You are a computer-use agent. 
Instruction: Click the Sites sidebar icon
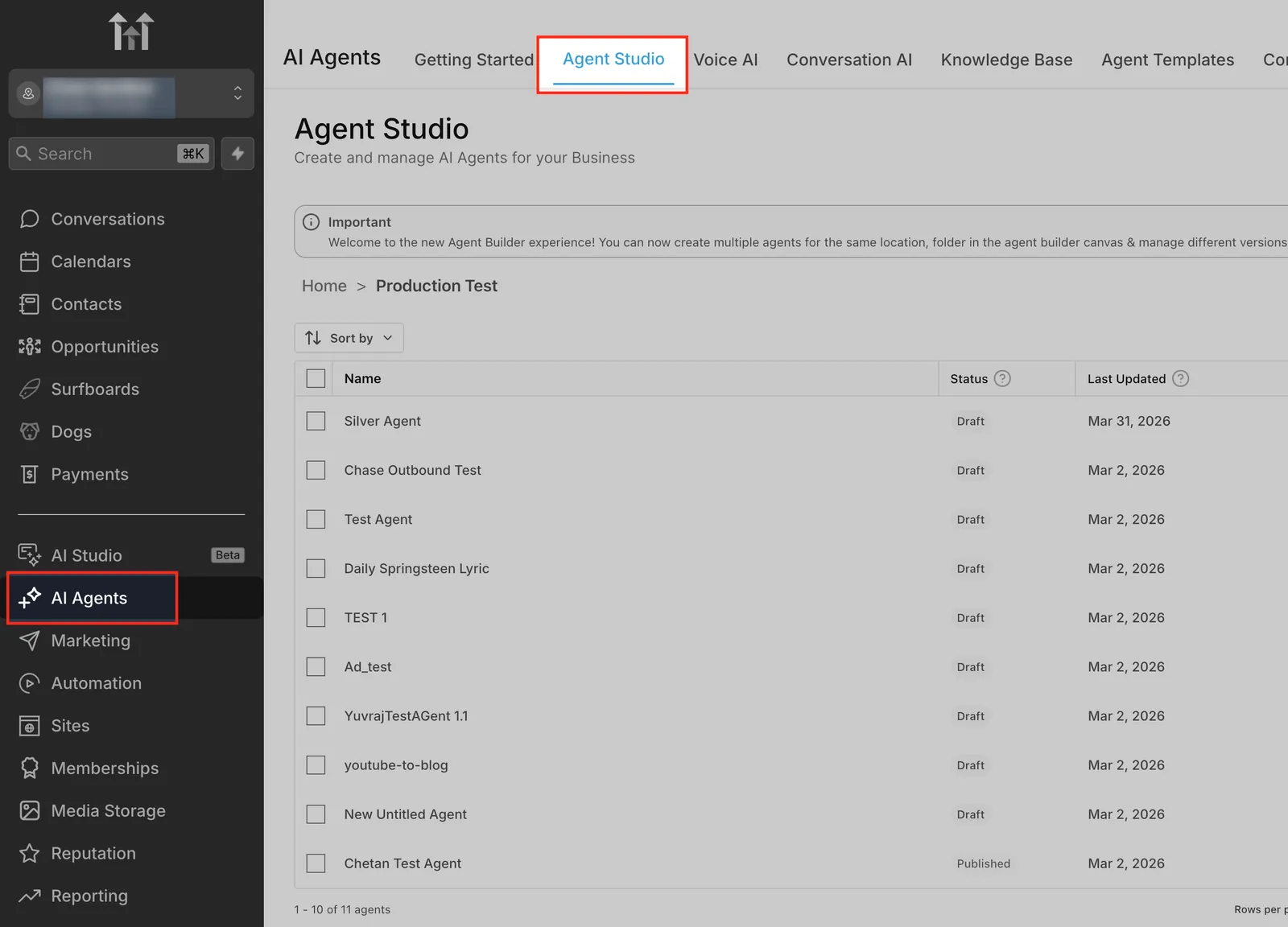click(30, 726)
